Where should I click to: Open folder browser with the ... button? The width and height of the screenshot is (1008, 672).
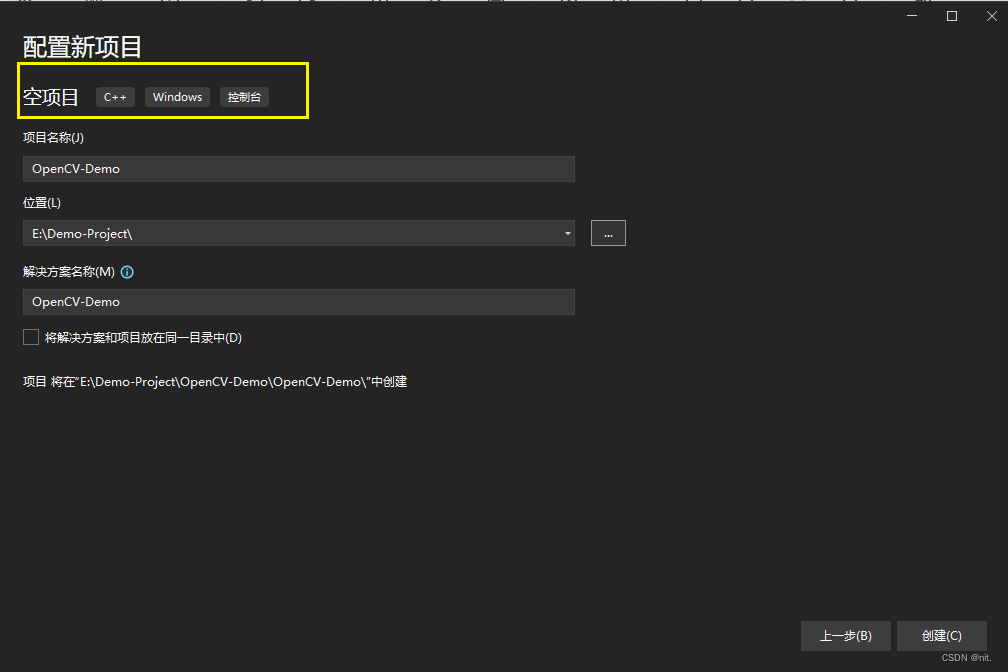[x=608, y=233]
